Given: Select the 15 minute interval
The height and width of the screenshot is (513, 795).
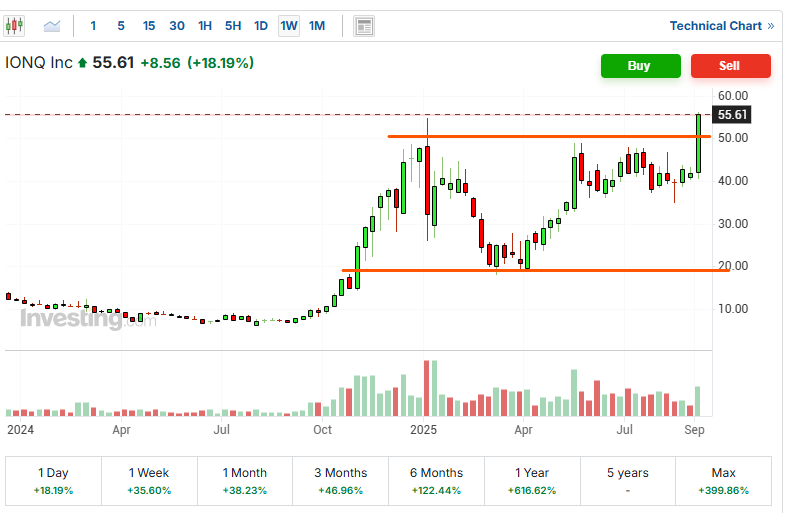Looking at the screenshot, I should click(149, 26).
